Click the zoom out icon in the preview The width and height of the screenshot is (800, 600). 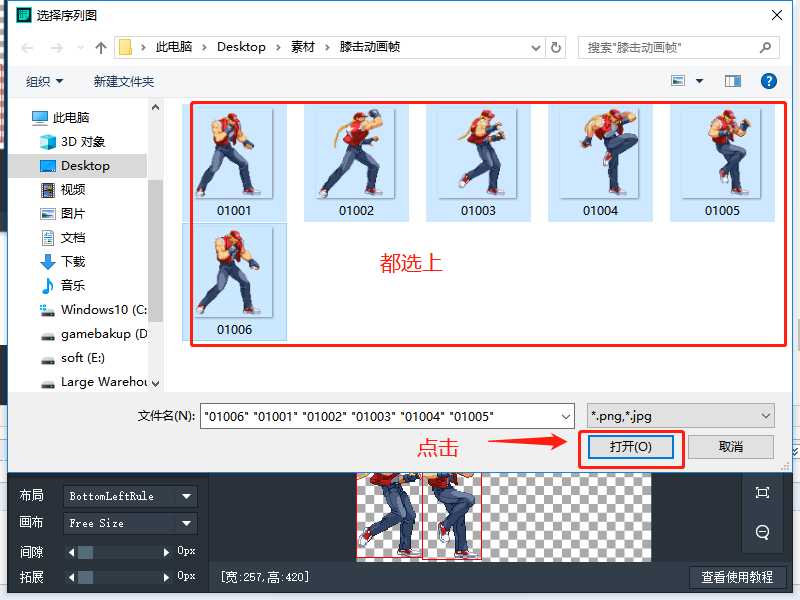[762, 532]
